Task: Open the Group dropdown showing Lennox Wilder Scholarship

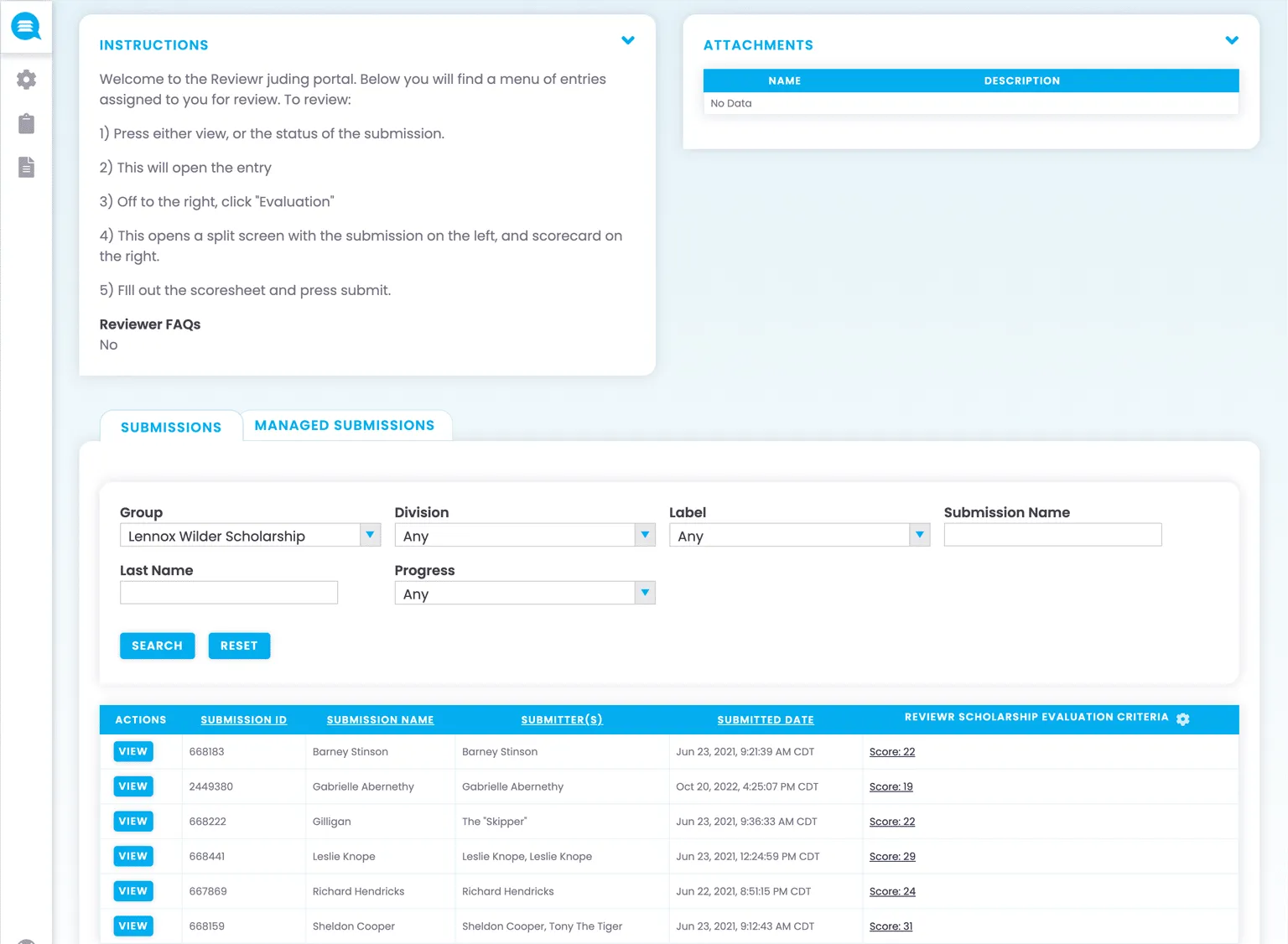Action: [250, 536]
